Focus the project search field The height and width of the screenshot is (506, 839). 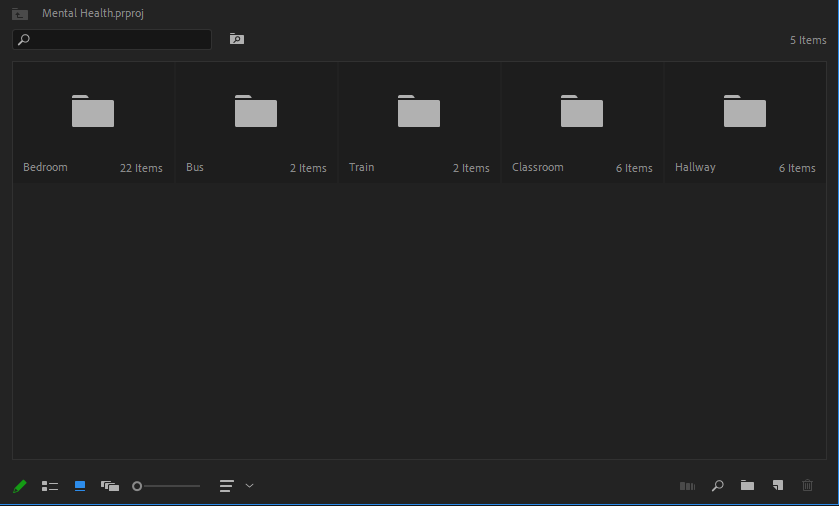point(112,40)
